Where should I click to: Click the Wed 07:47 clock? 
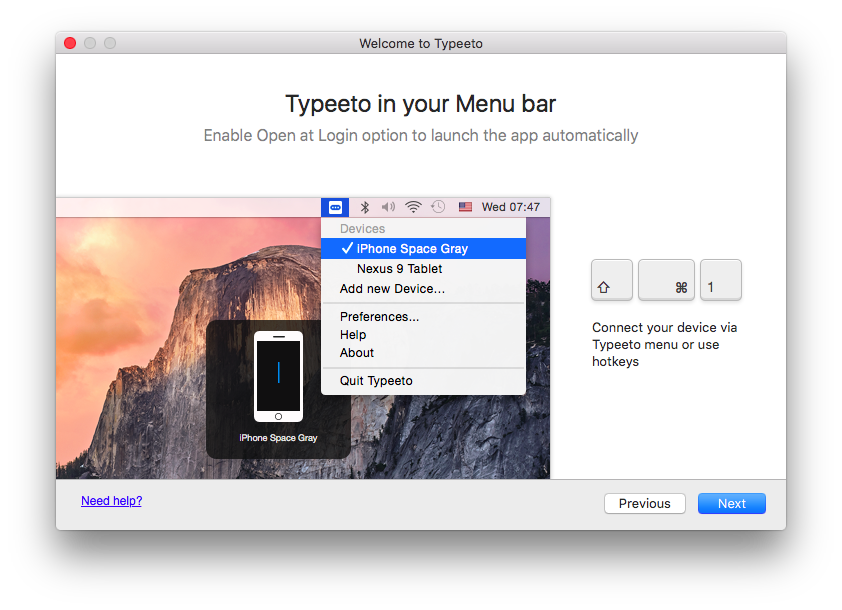coord(511,207)
